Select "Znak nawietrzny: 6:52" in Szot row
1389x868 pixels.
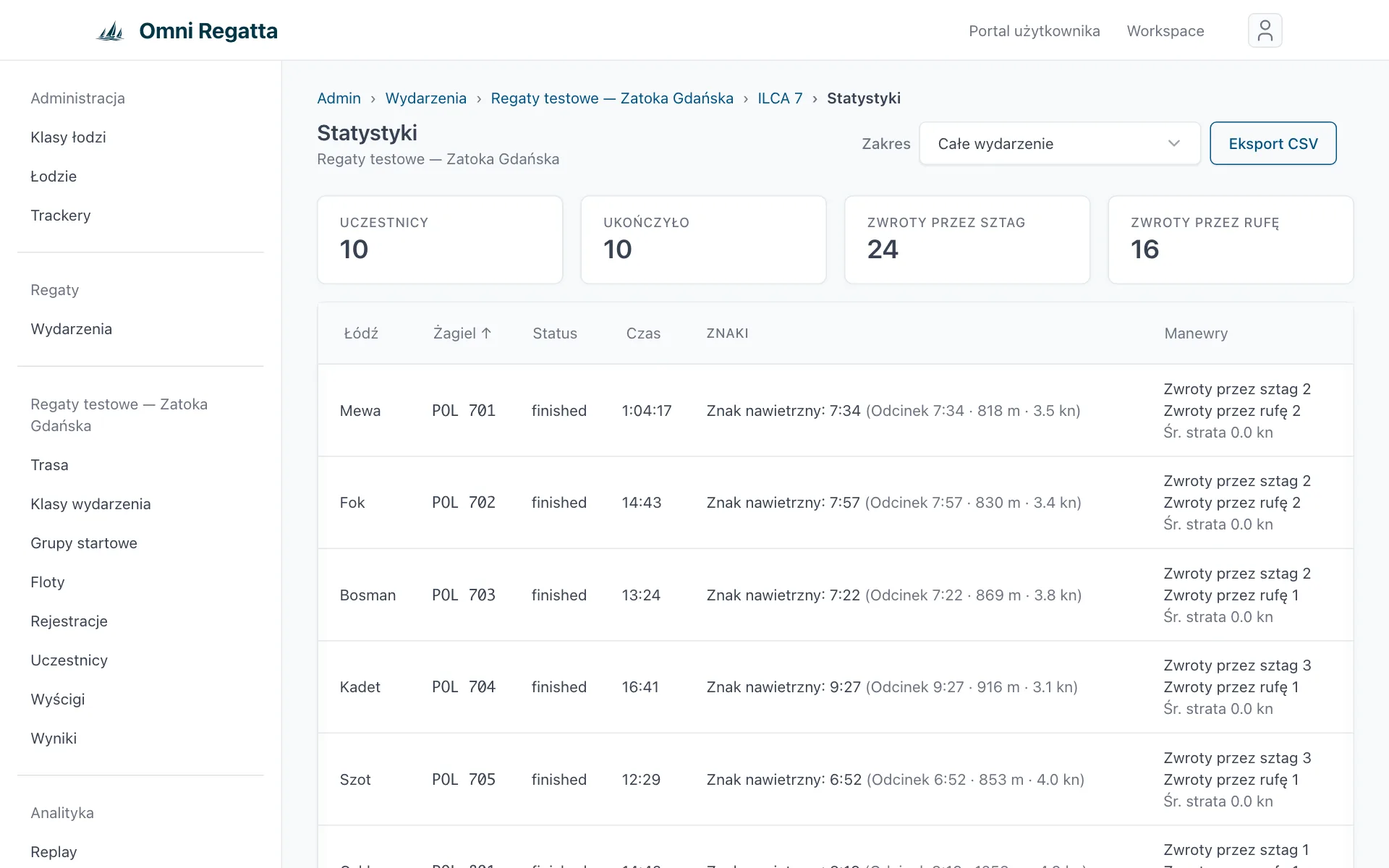tap(784, 780)
